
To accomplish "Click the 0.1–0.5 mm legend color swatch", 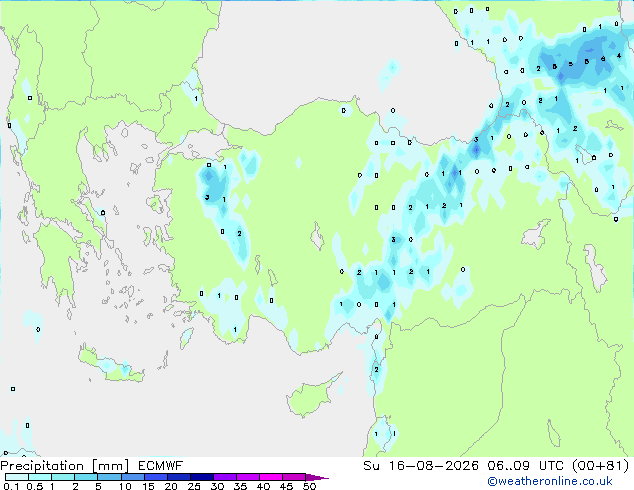I will 17,477.
